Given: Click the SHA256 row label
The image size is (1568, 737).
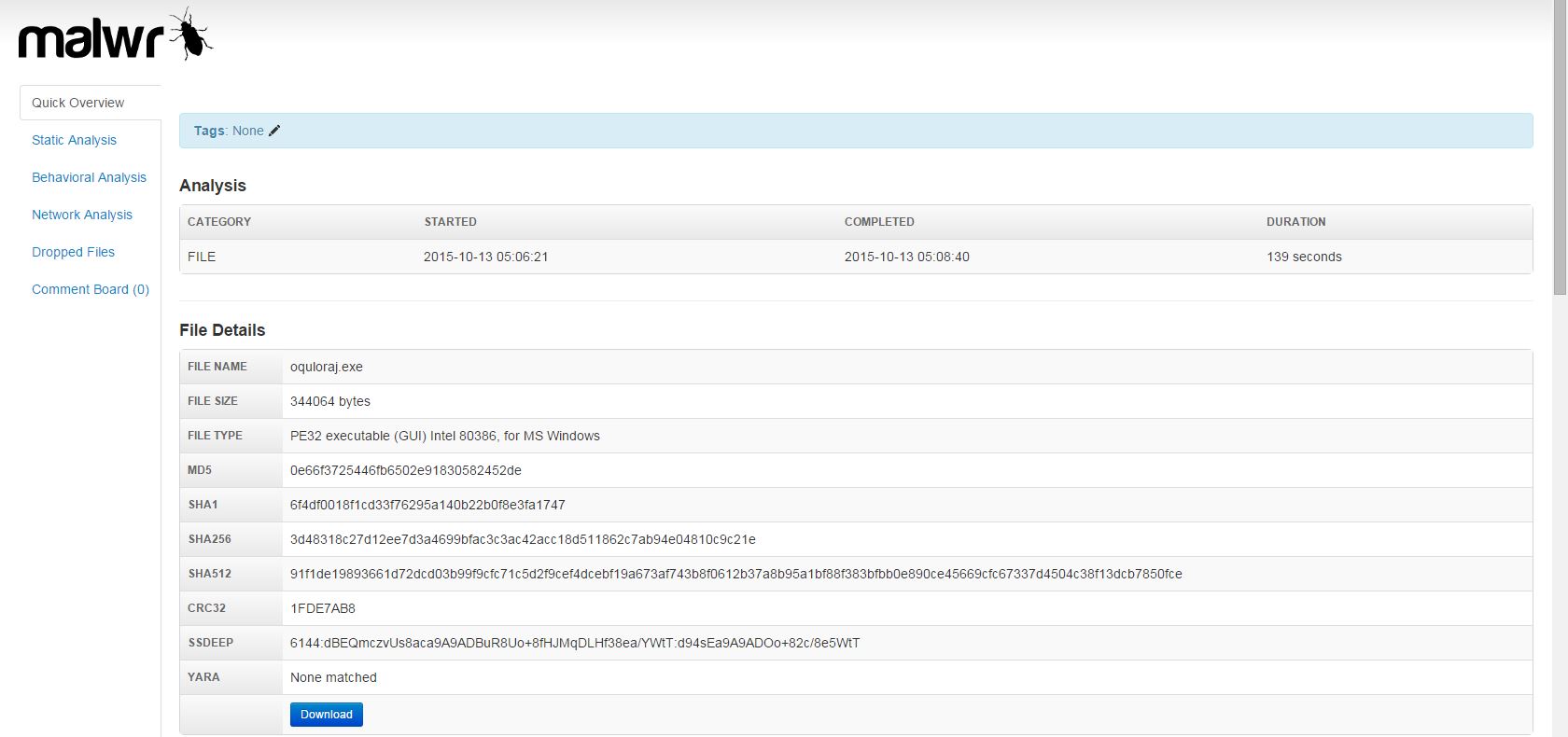Looking at the screenshot, I should tap(210, 539).
